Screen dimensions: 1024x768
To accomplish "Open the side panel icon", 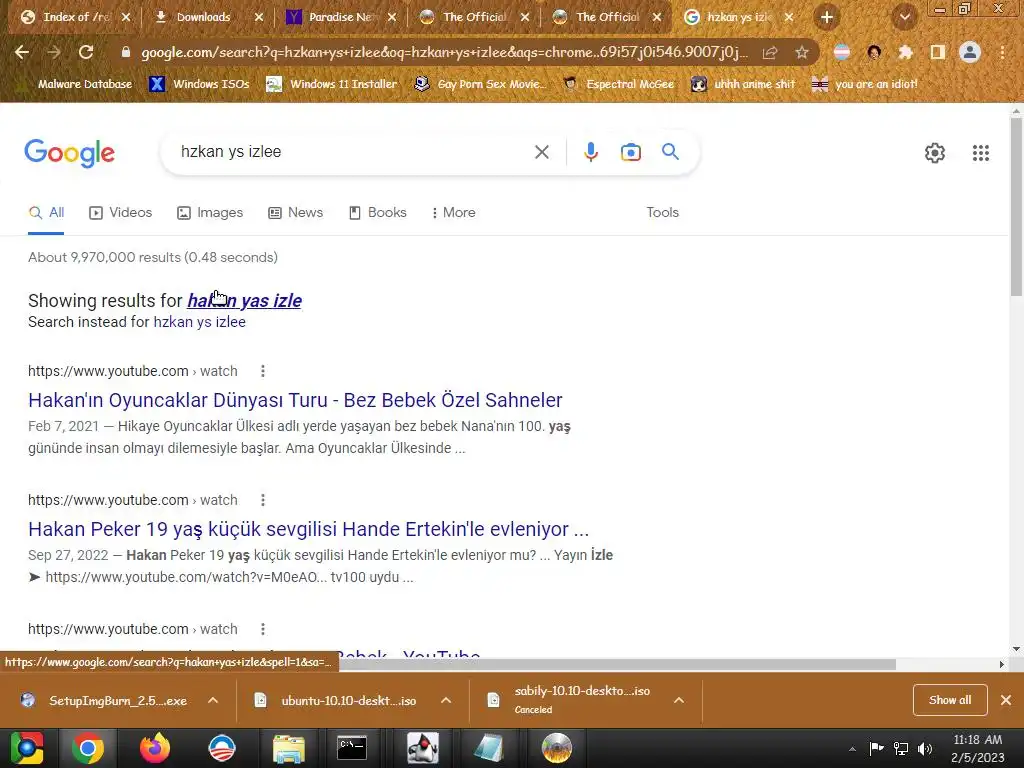I will click(x=938, y=52).
